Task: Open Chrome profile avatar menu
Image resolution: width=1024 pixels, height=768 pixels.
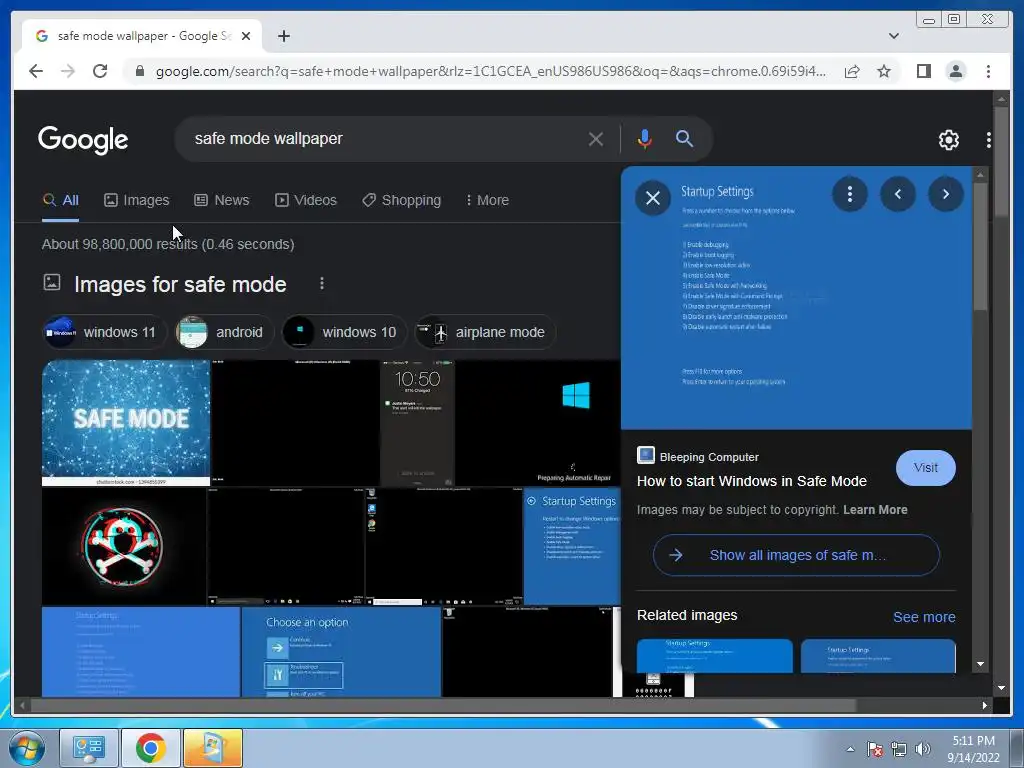Action: tap(955, 71)
